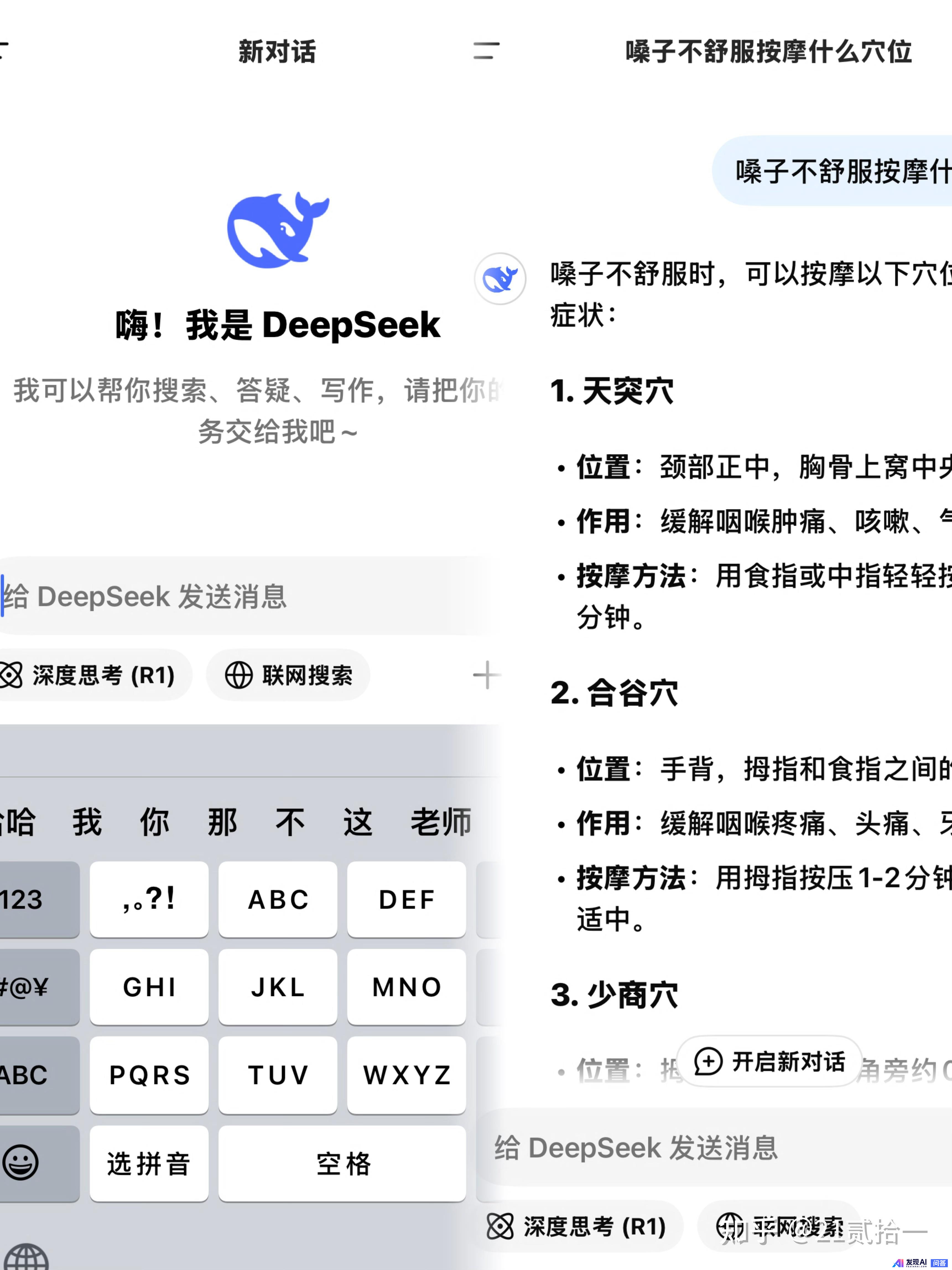Screen dimensions: 952x1270
Task: Click 合谷穴 按摩方法 bullet line
Action: pos(754,898)
